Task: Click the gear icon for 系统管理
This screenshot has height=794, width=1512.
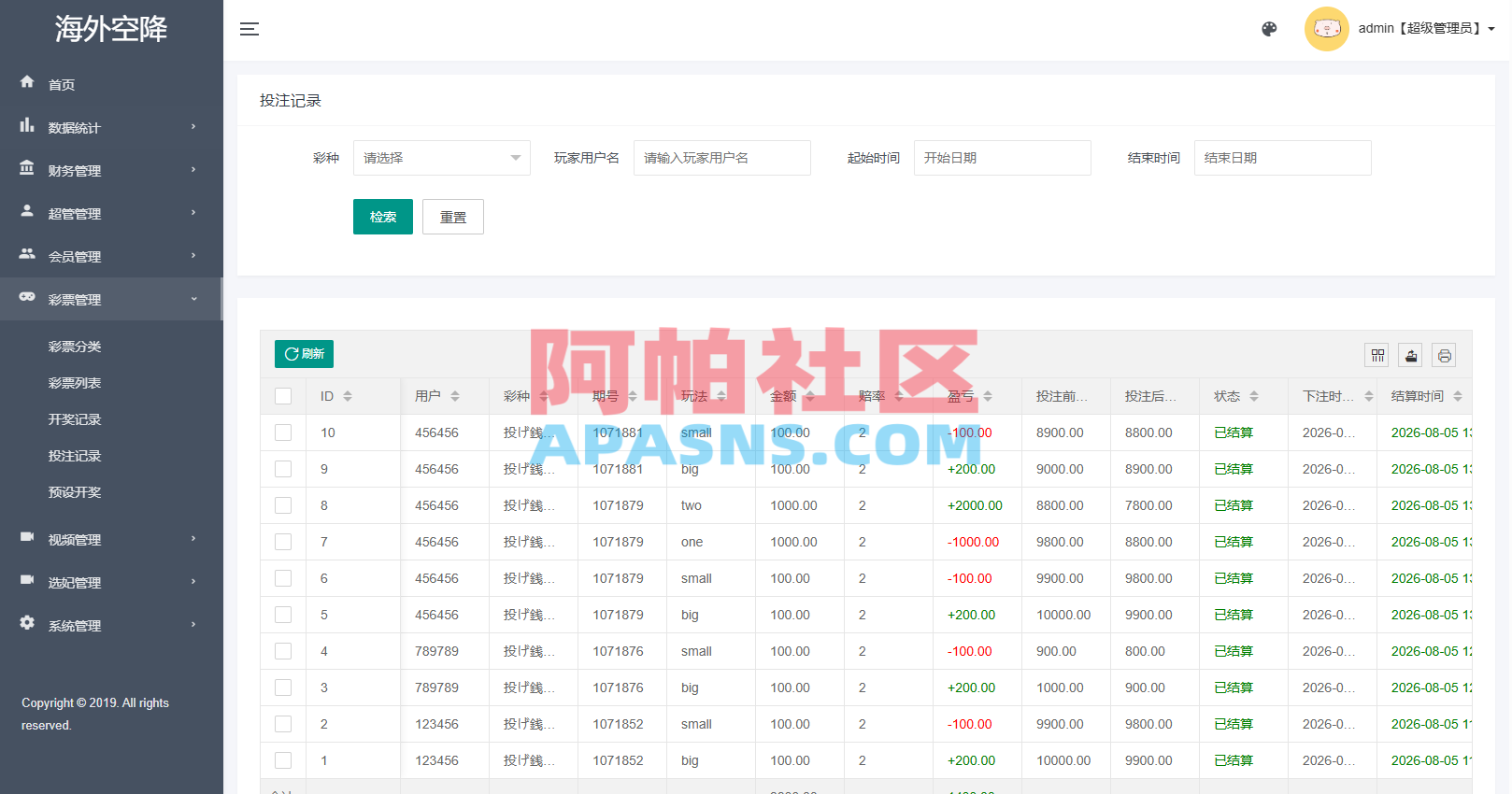Action: click(27, 623)
